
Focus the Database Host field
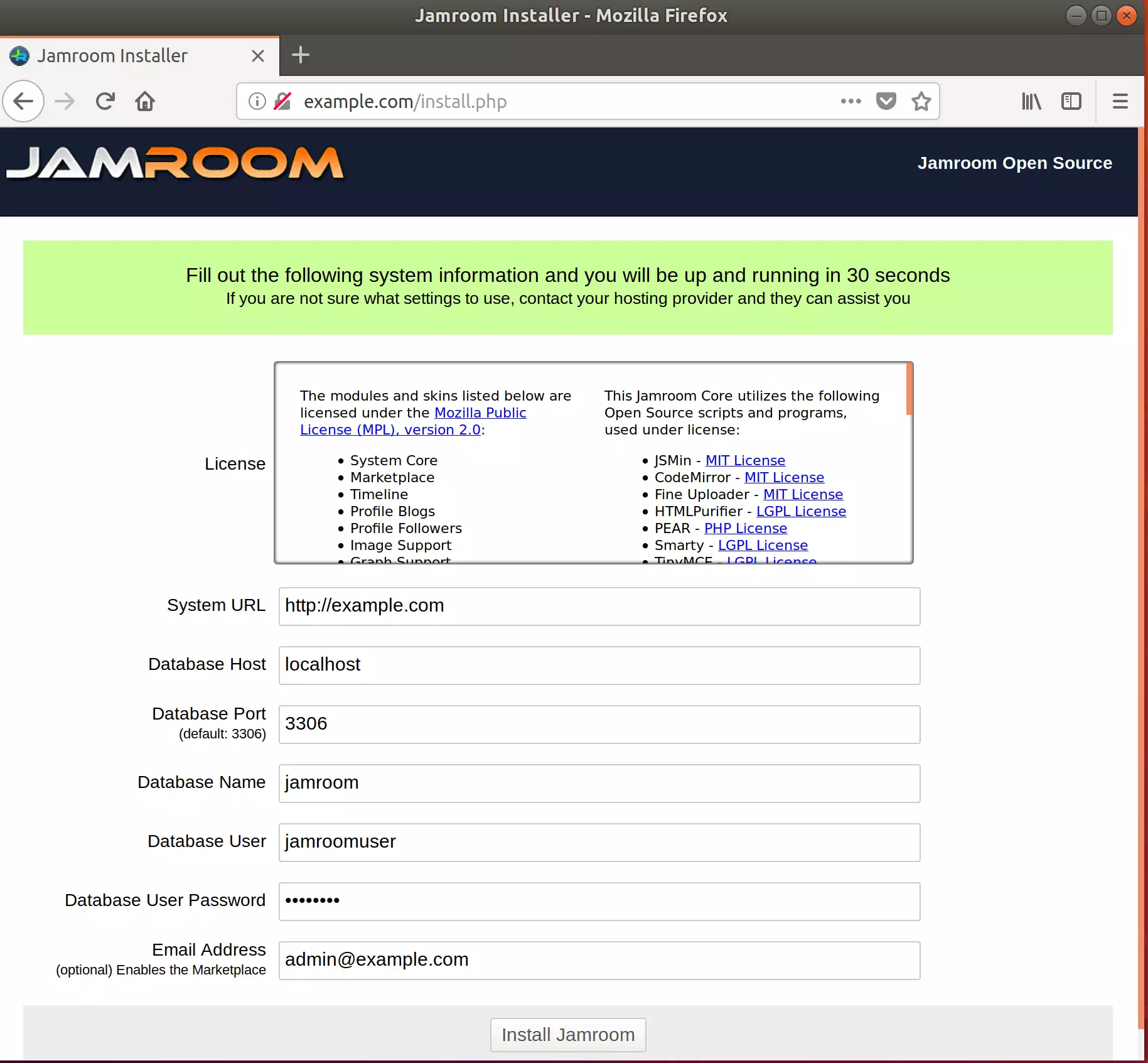point(599,666)
